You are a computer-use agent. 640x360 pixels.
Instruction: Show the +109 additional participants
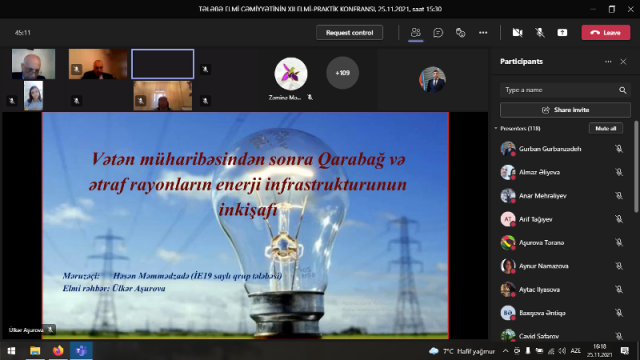[342, 73]
